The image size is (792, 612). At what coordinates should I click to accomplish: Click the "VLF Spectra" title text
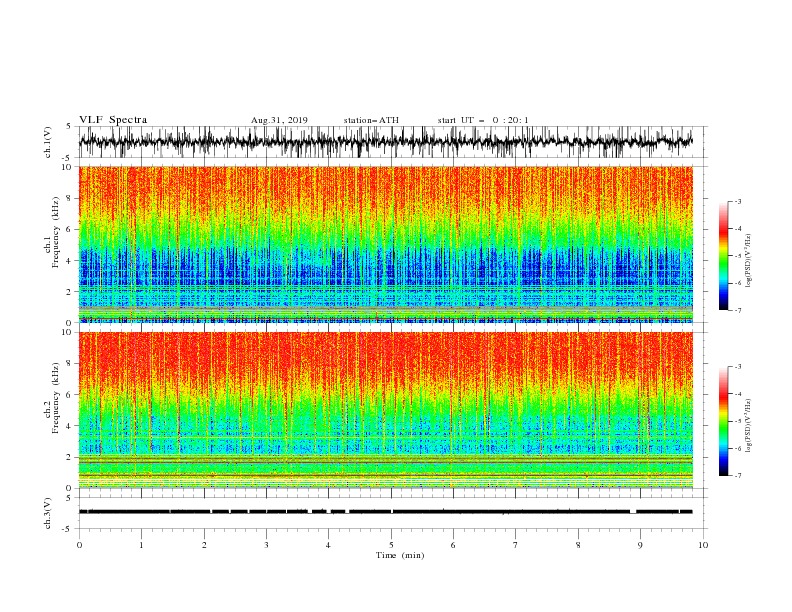coord(113,120)
